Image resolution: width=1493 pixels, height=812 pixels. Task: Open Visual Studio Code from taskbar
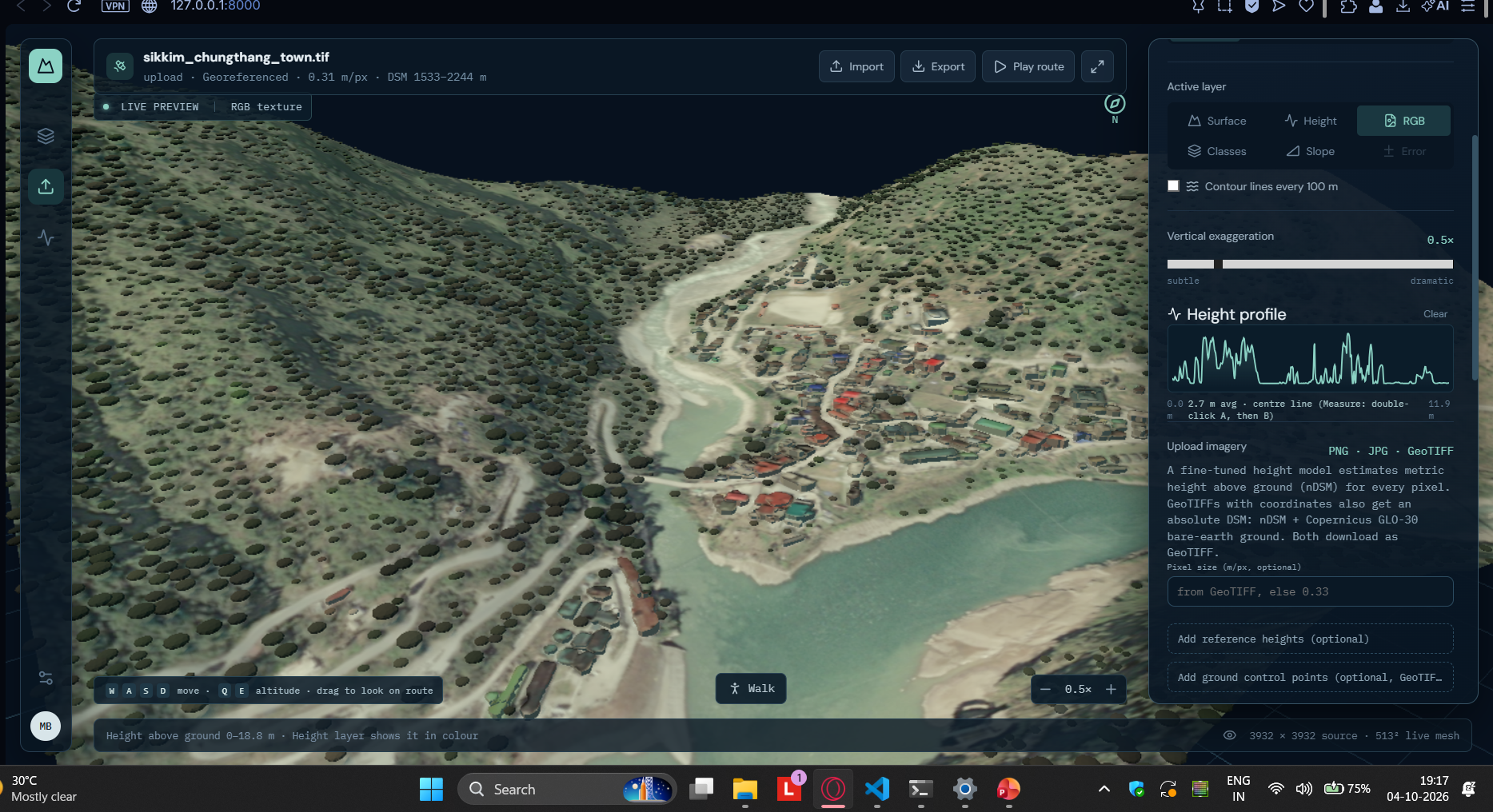pos(877,789)
